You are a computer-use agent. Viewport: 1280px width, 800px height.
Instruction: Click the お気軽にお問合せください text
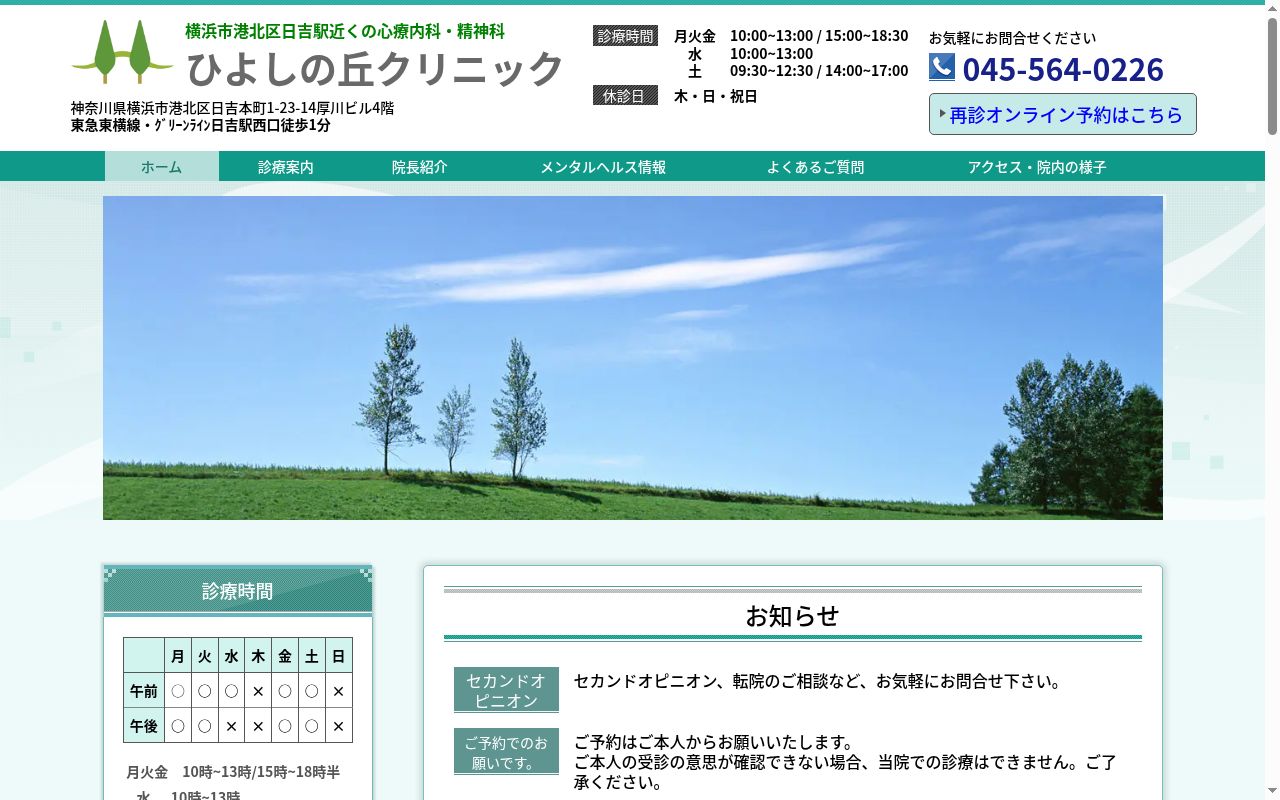coord(1012,38)
